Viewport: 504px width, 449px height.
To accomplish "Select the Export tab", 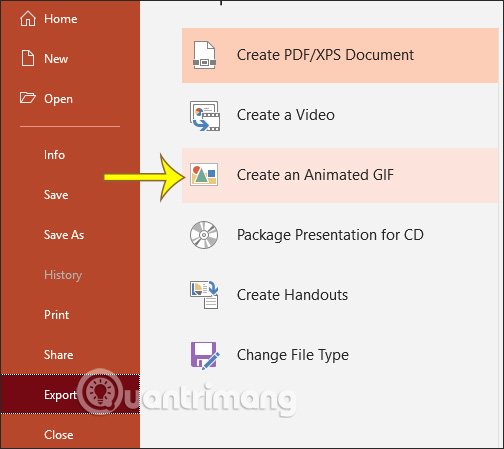I will coord(70,394).
